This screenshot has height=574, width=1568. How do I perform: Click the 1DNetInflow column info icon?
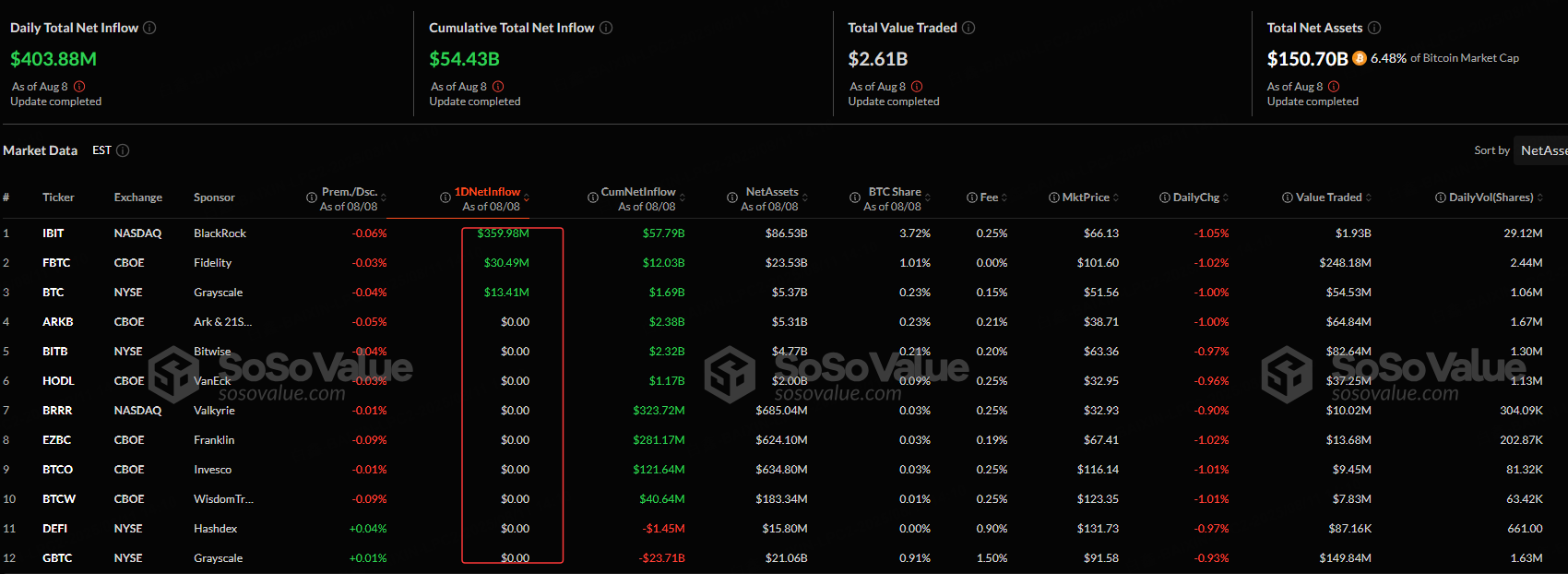[445, 197]
